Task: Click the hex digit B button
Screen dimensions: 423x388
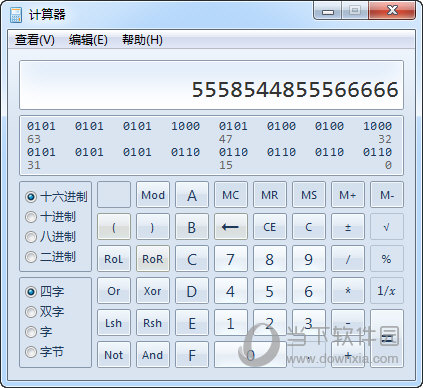Action: [x=192, y=227]
